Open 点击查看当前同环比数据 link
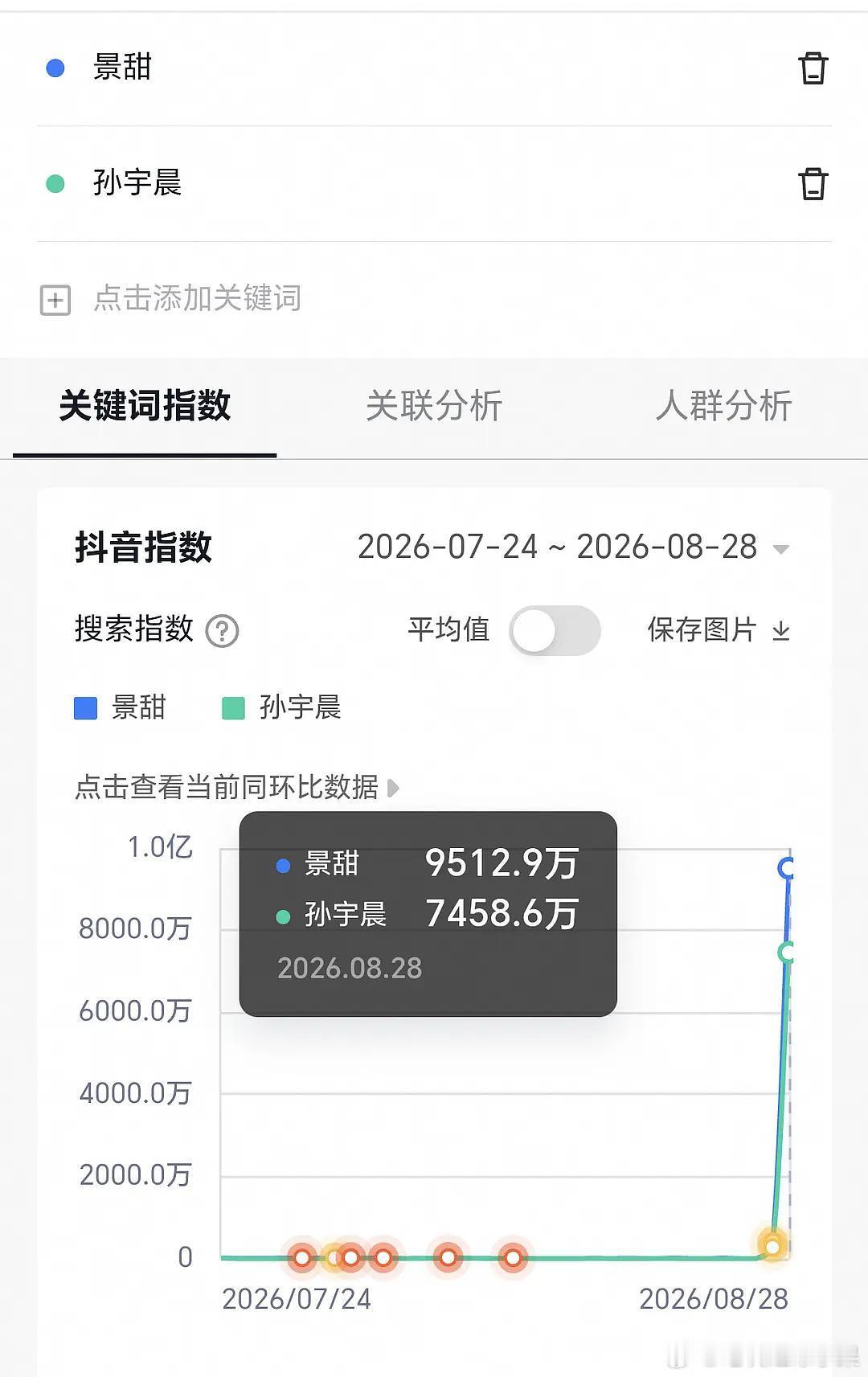The height and width of the screenshot is (1377, 868). coord(226,787)
